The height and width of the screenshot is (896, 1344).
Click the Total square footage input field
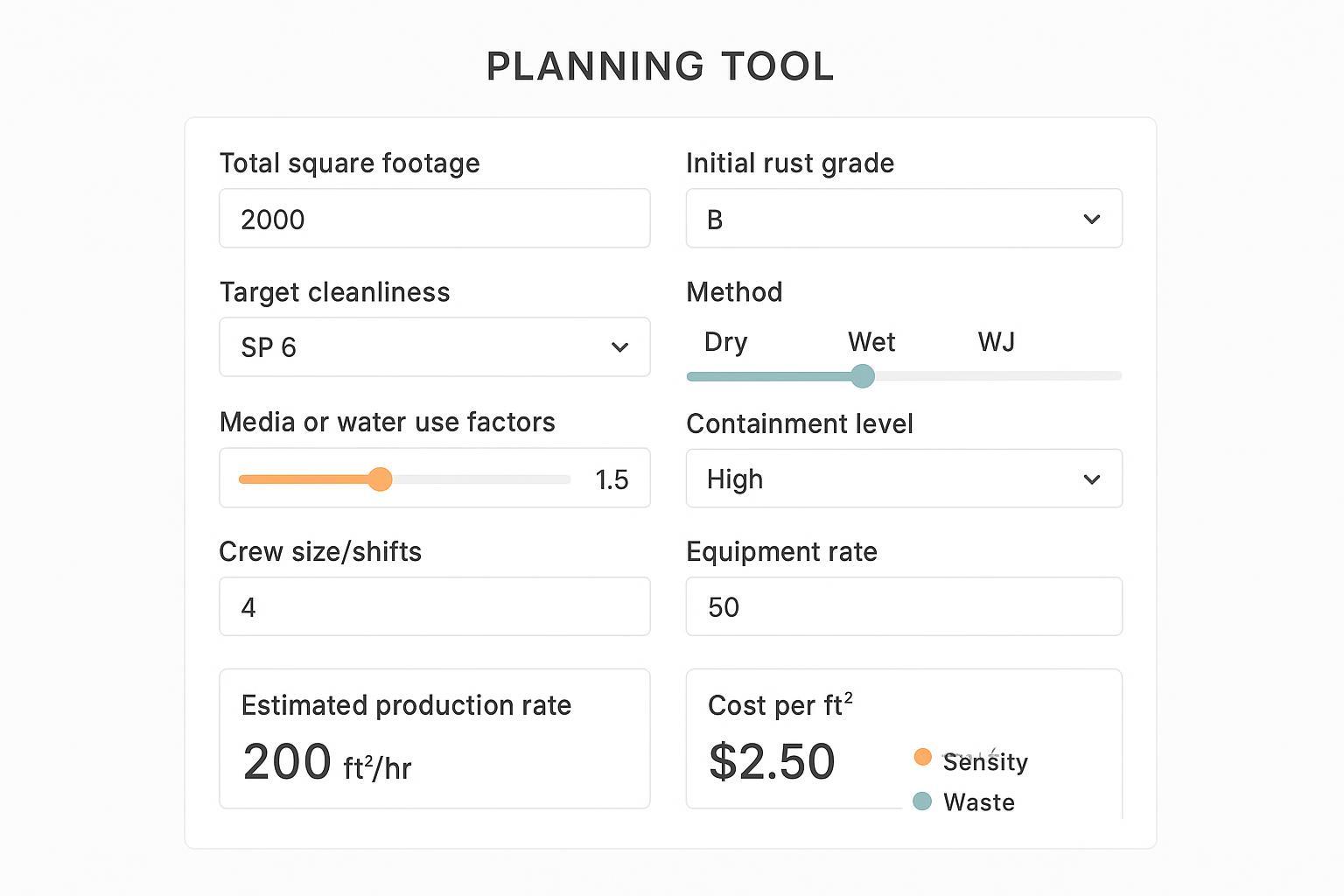tap(434, 219)
